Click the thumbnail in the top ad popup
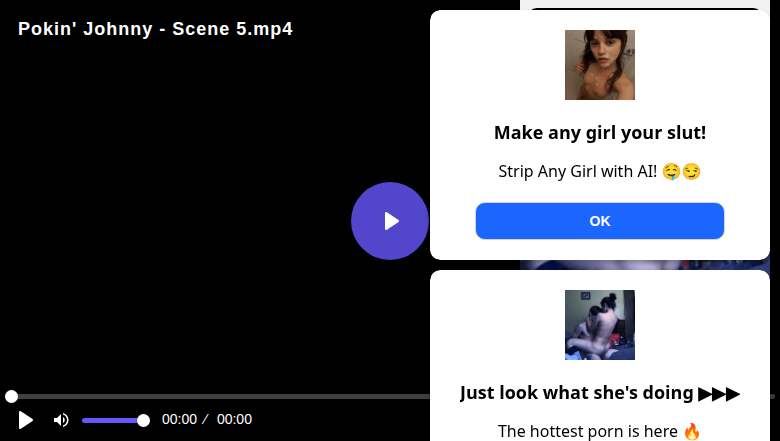Viewport: 780px width, 441px height. click(x=600, y=65)
